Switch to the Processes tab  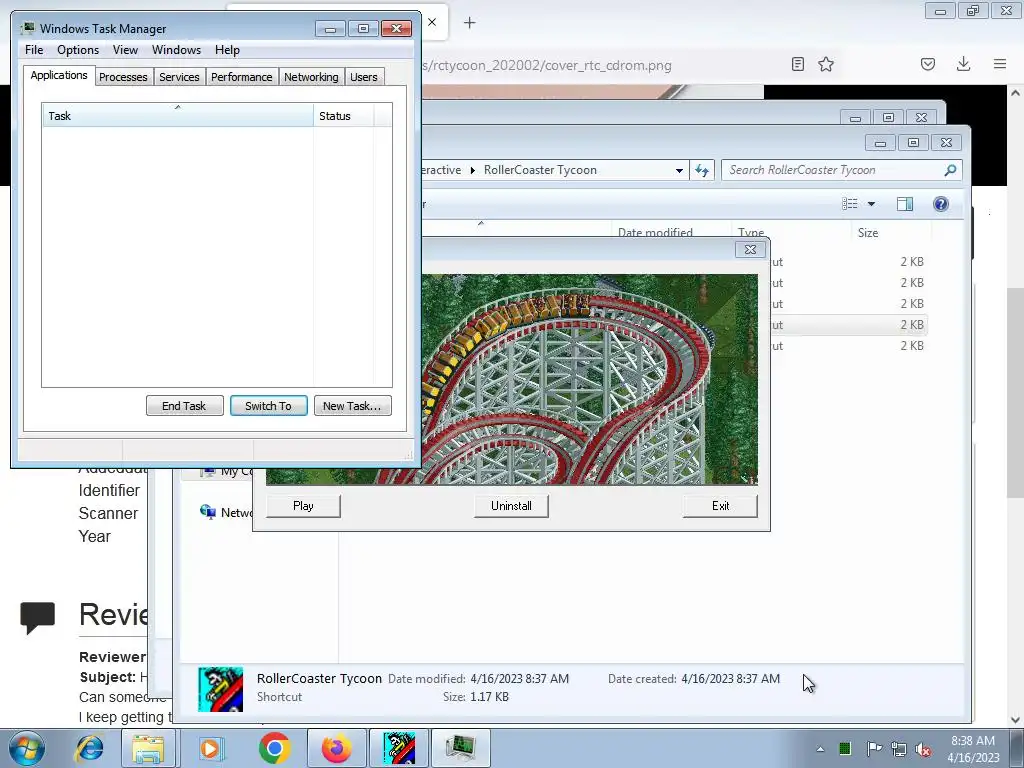pos(123,77)
